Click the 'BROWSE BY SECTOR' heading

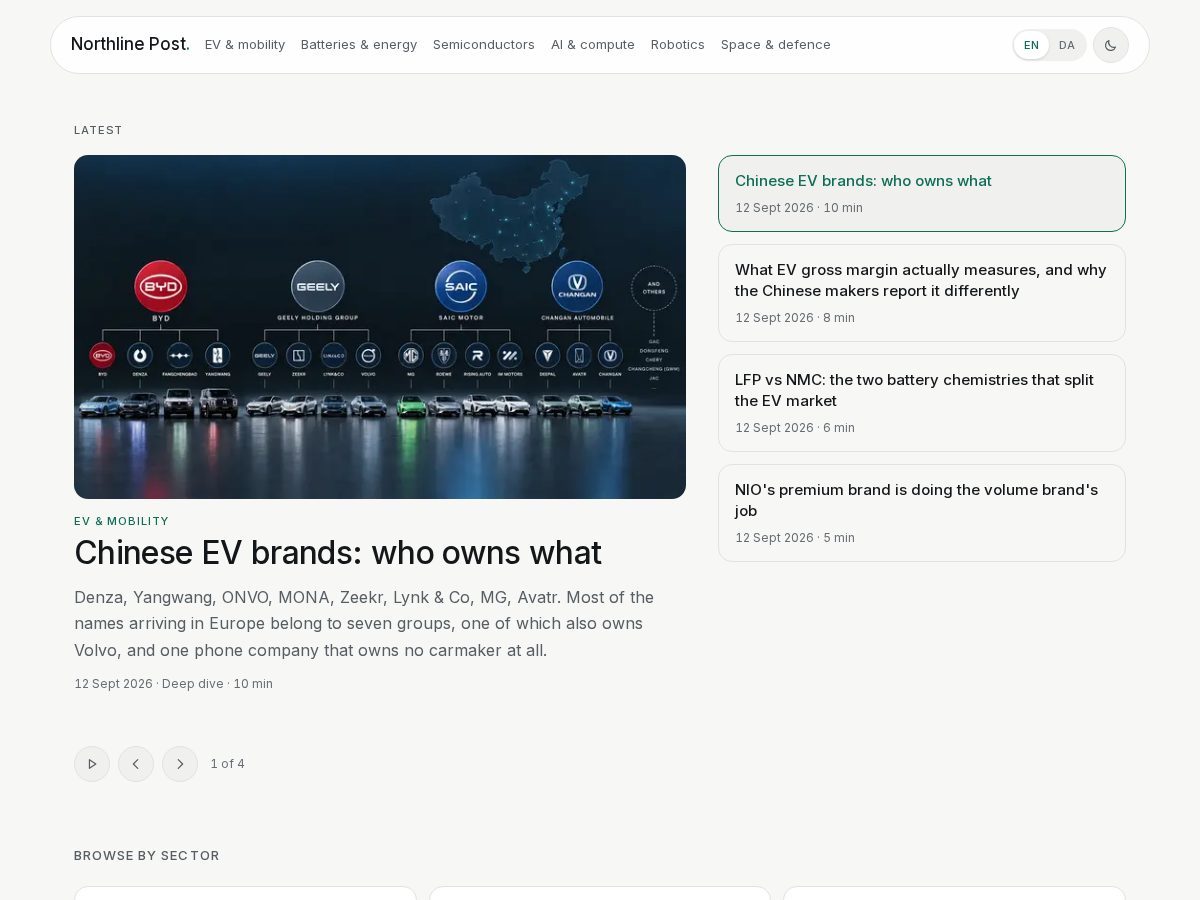[147, 856]
